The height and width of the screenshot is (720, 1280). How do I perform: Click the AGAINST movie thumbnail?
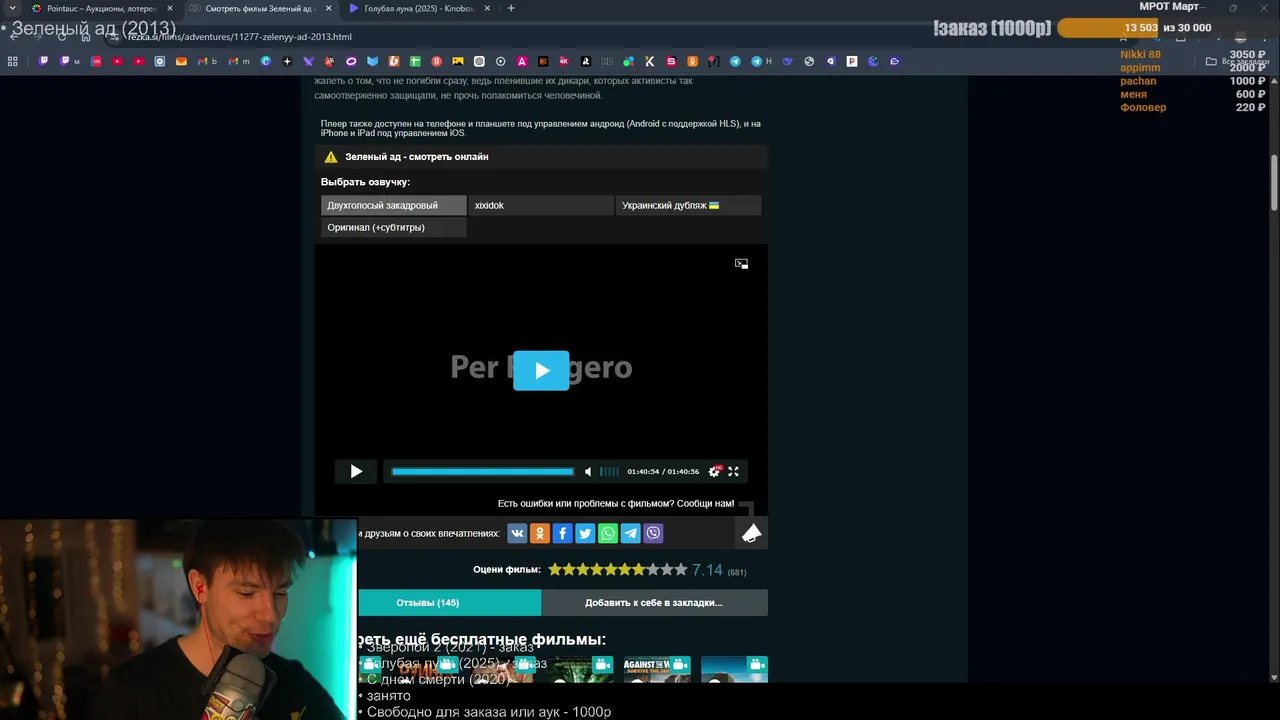(657, 669)
